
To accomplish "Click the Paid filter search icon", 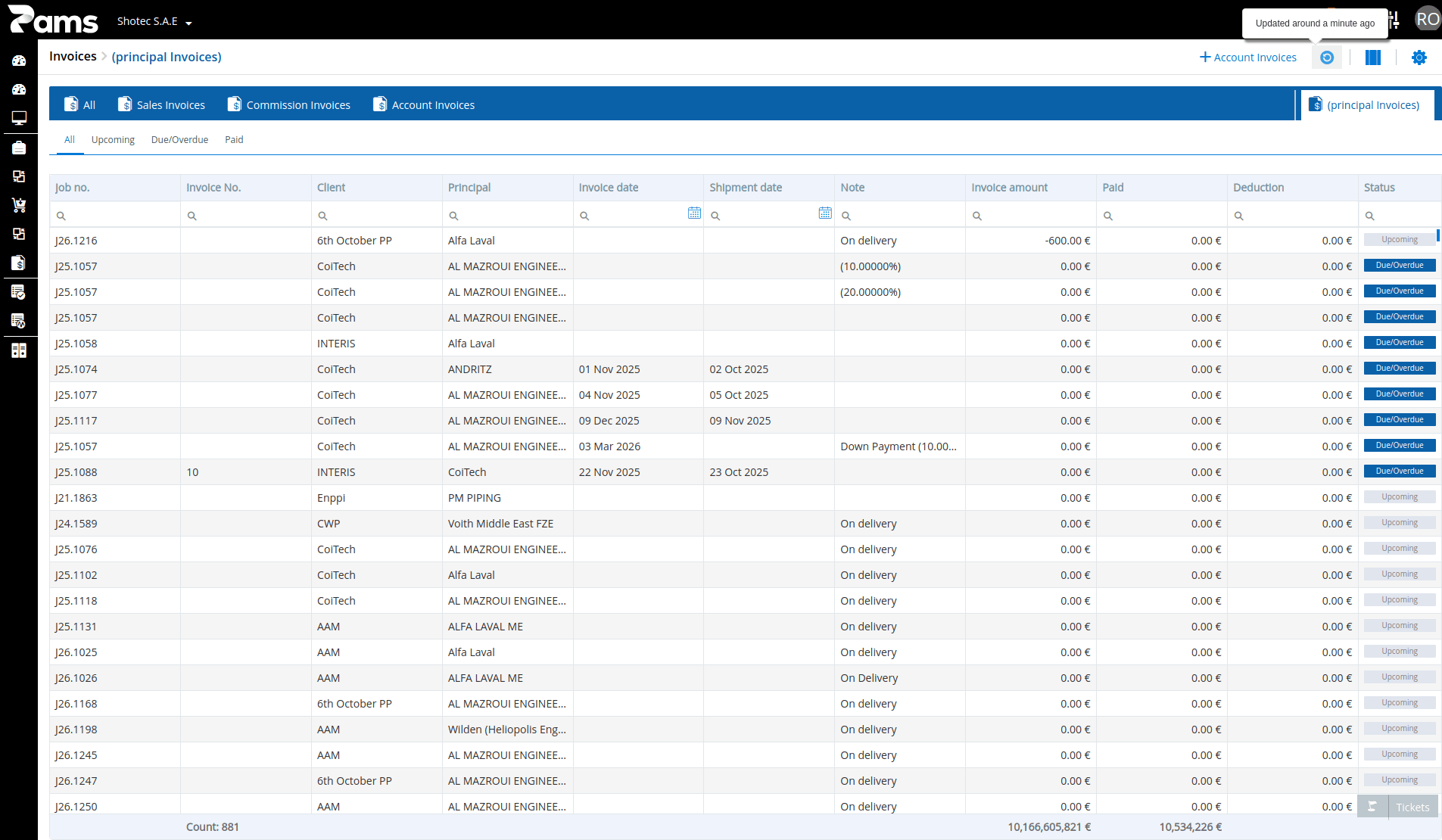I will coord(1108,216).
